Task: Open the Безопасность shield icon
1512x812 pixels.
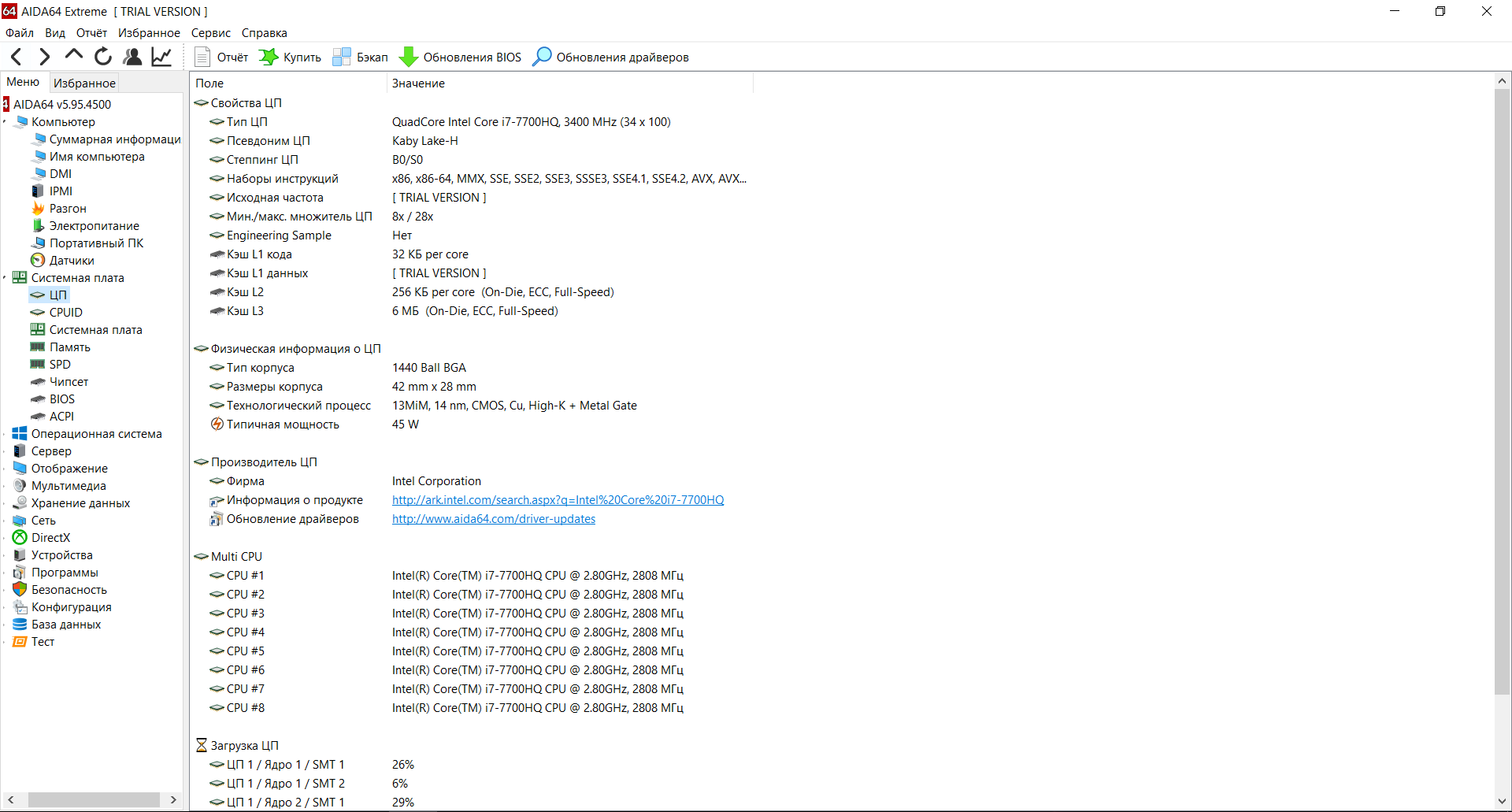Action: [x=20, y=590]
